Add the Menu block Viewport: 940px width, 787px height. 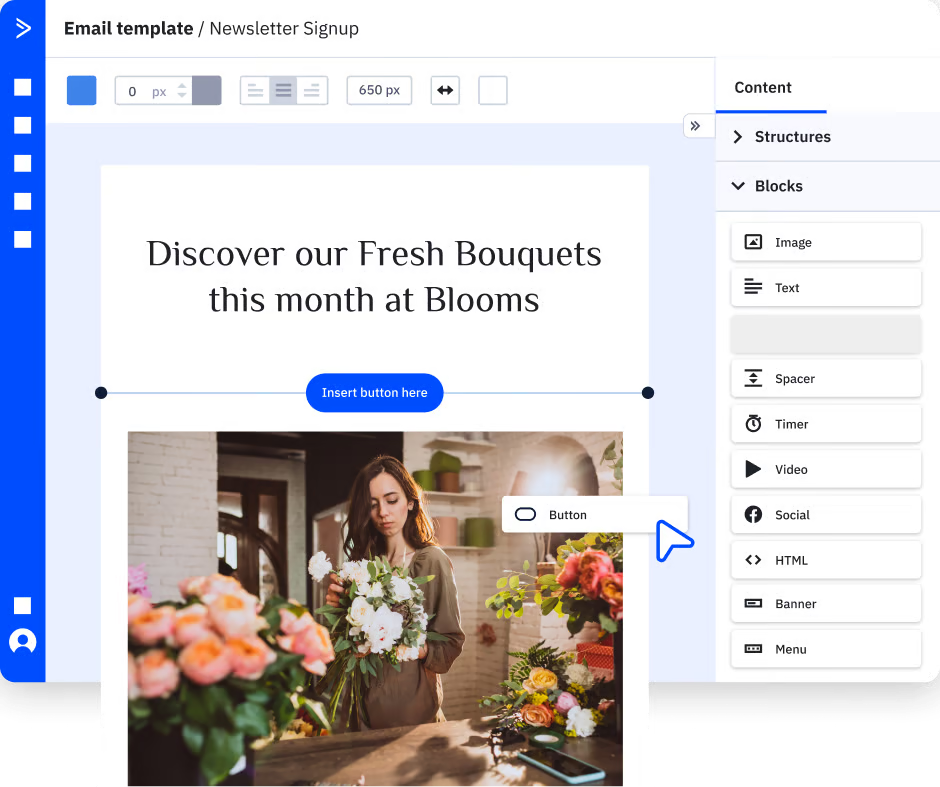(826, 649)
